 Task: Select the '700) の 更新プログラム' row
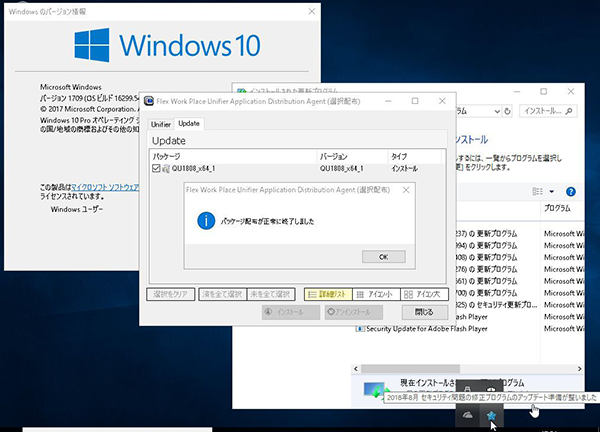coord(520,293)
